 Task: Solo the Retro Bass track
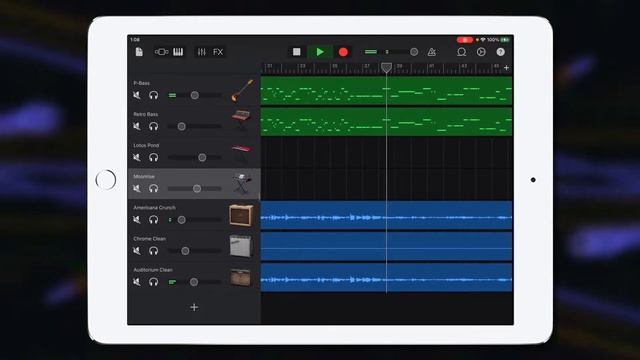[x=153, y=126]
